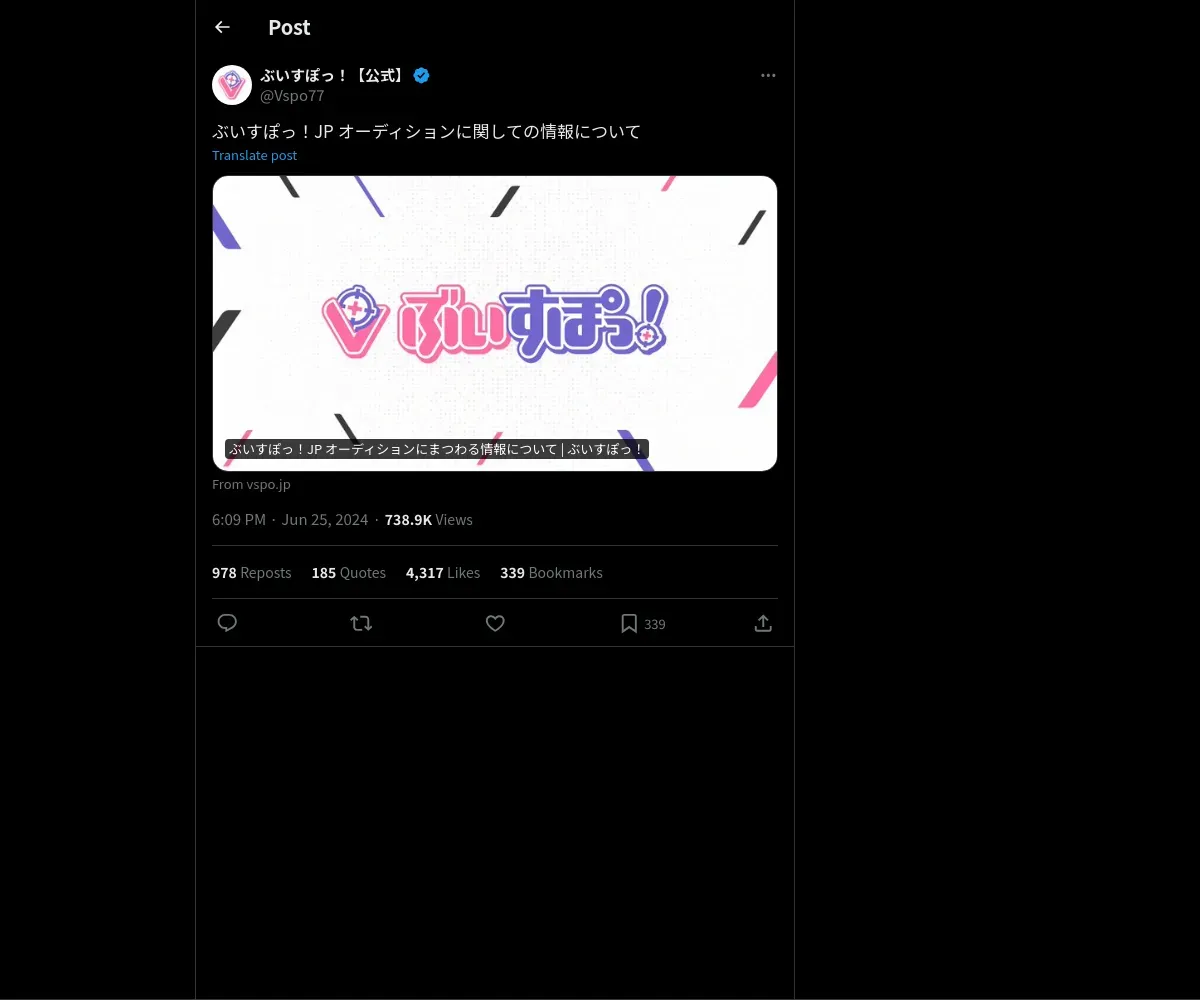Share the post via the upload icon

(763, 623)
